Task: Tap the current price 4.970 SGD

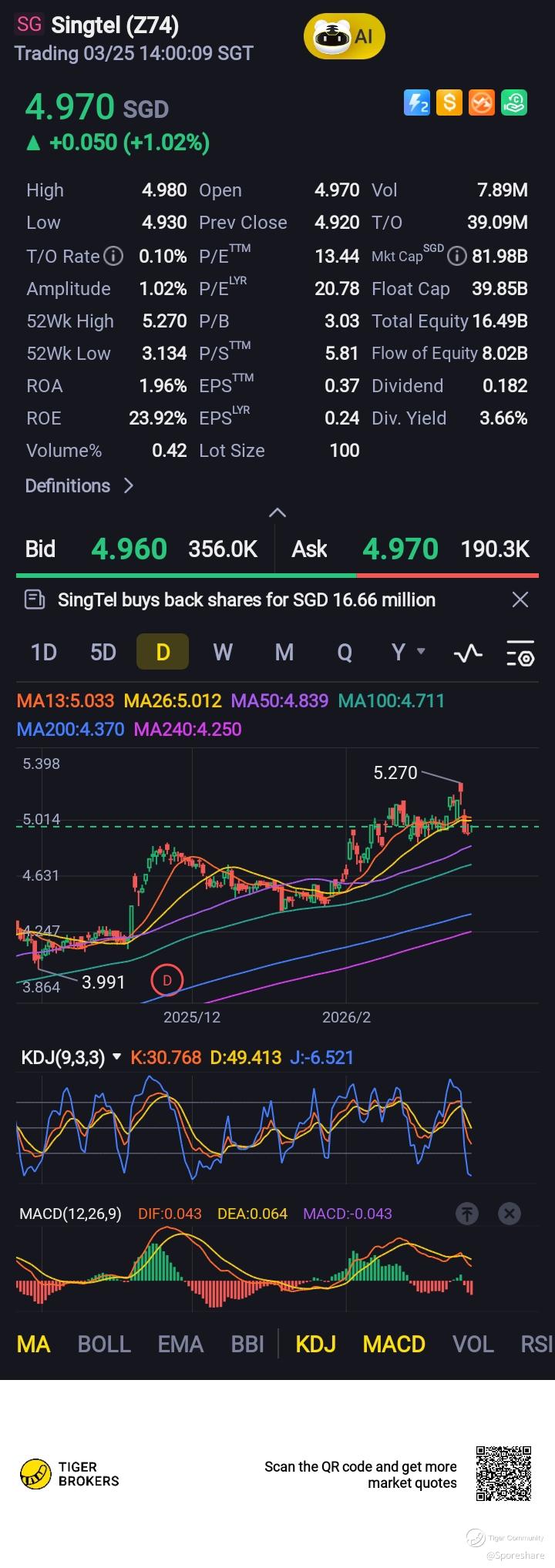Action: 97,107
